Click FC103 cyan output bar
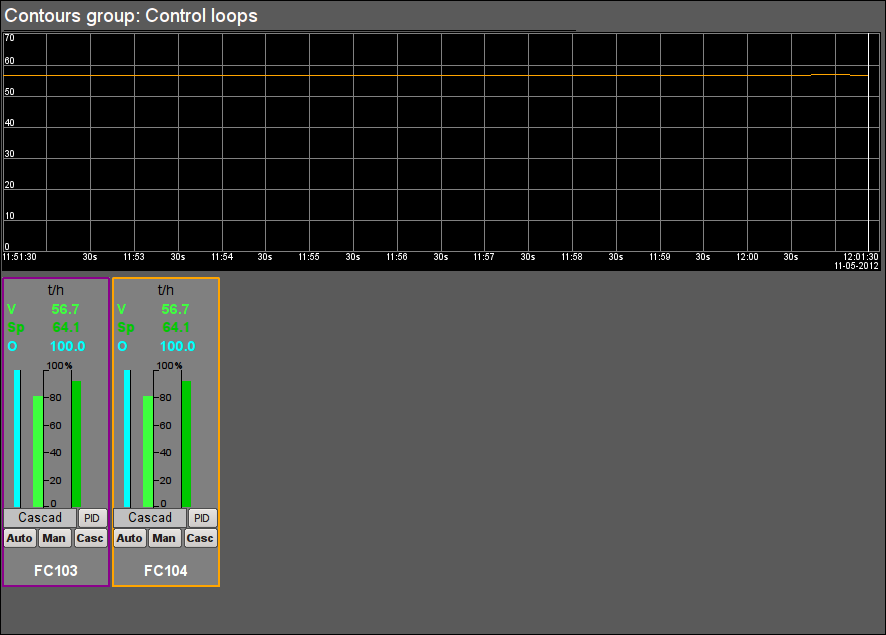The width and height of the screenshot is (886, 635). [17, 438]
